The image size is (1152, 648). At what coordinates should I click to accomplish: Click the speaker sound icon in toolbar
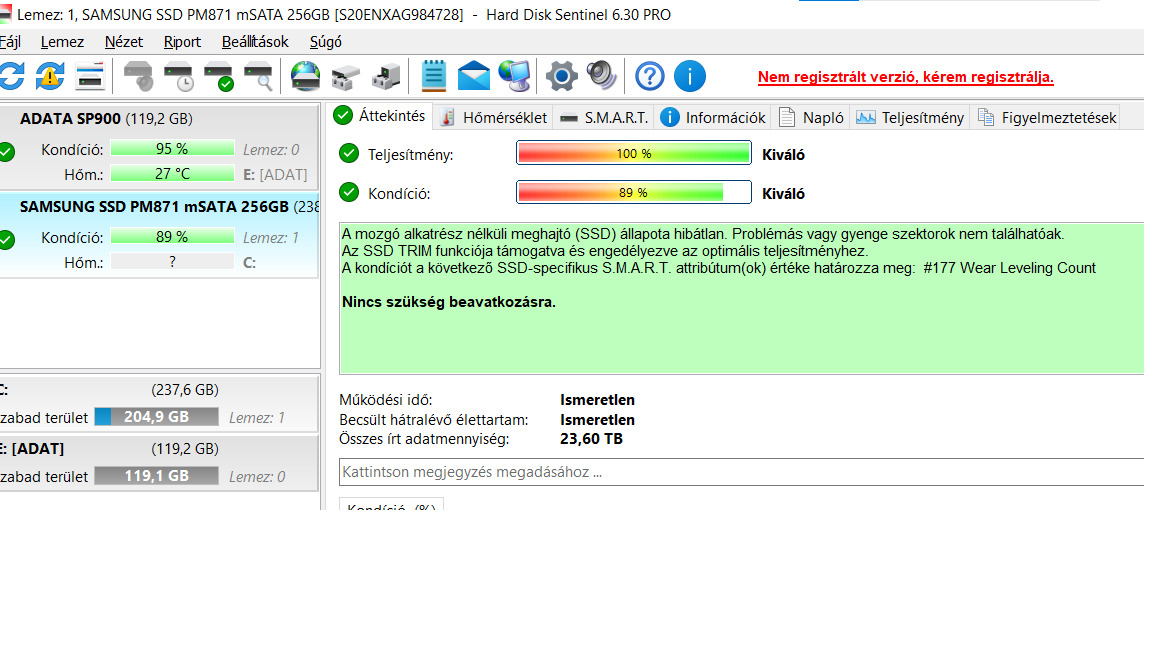click(x=602, y=76)
